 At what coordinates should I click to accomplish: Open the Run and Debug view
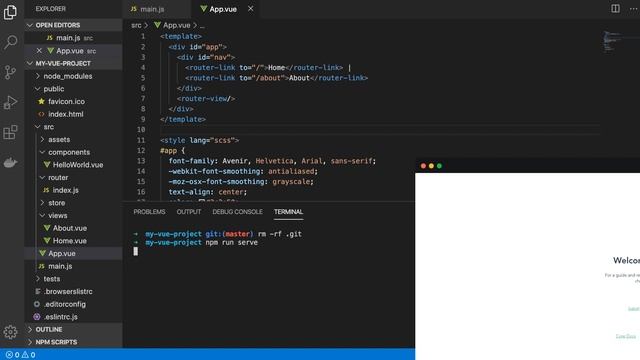coord(10,102)
